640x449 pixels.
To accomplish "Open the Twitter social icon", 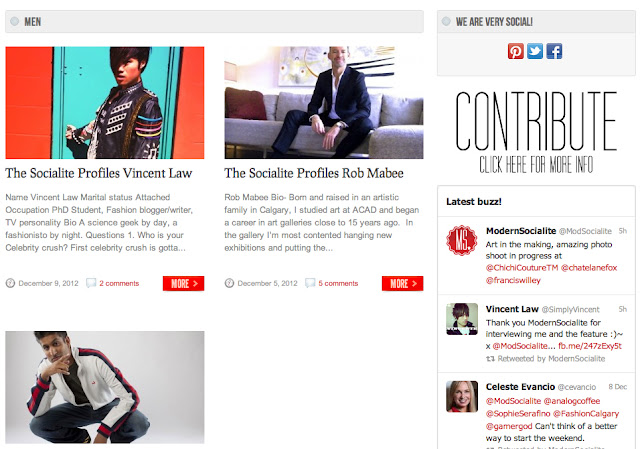I will tap(535, 51).
